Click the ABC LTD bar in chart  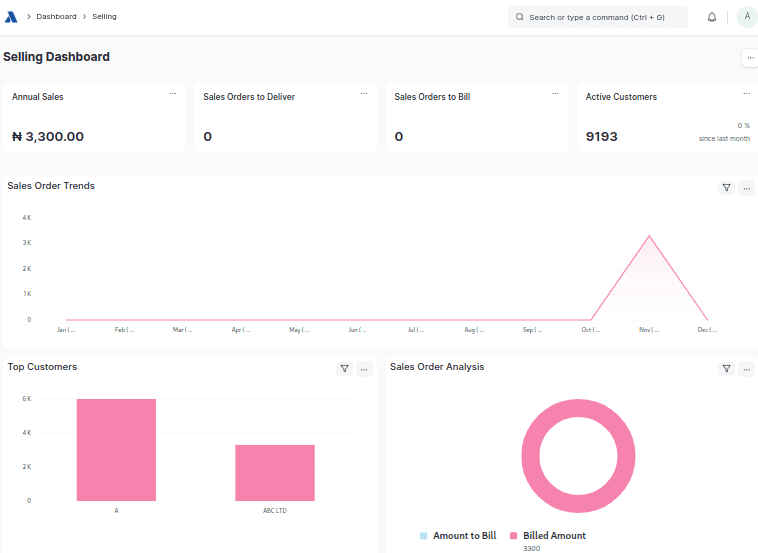pyautogui.click(x=275, y=473)
